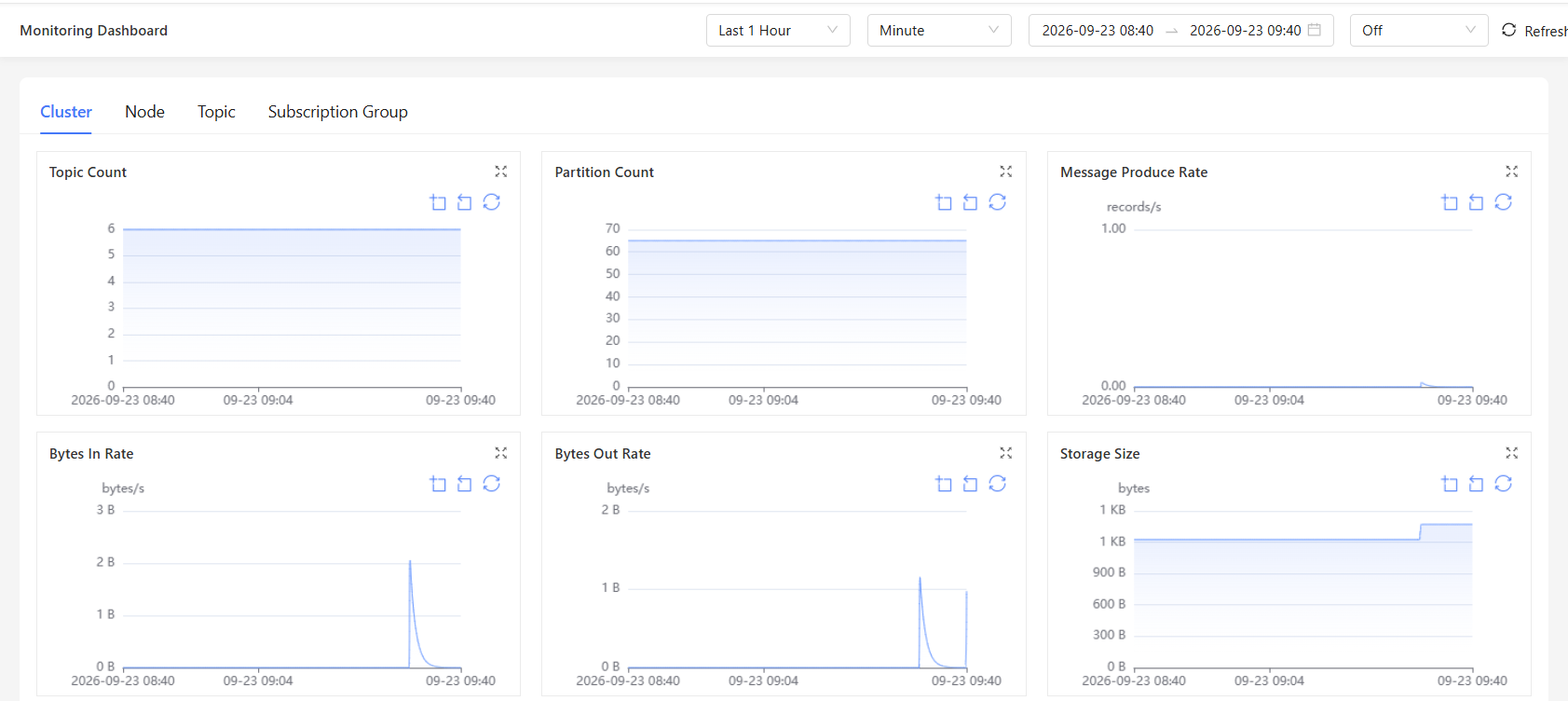This screenshot has height=701, width=1568.
Task: Undo zoom on Bytes In Rate chart
Action: 465,484
